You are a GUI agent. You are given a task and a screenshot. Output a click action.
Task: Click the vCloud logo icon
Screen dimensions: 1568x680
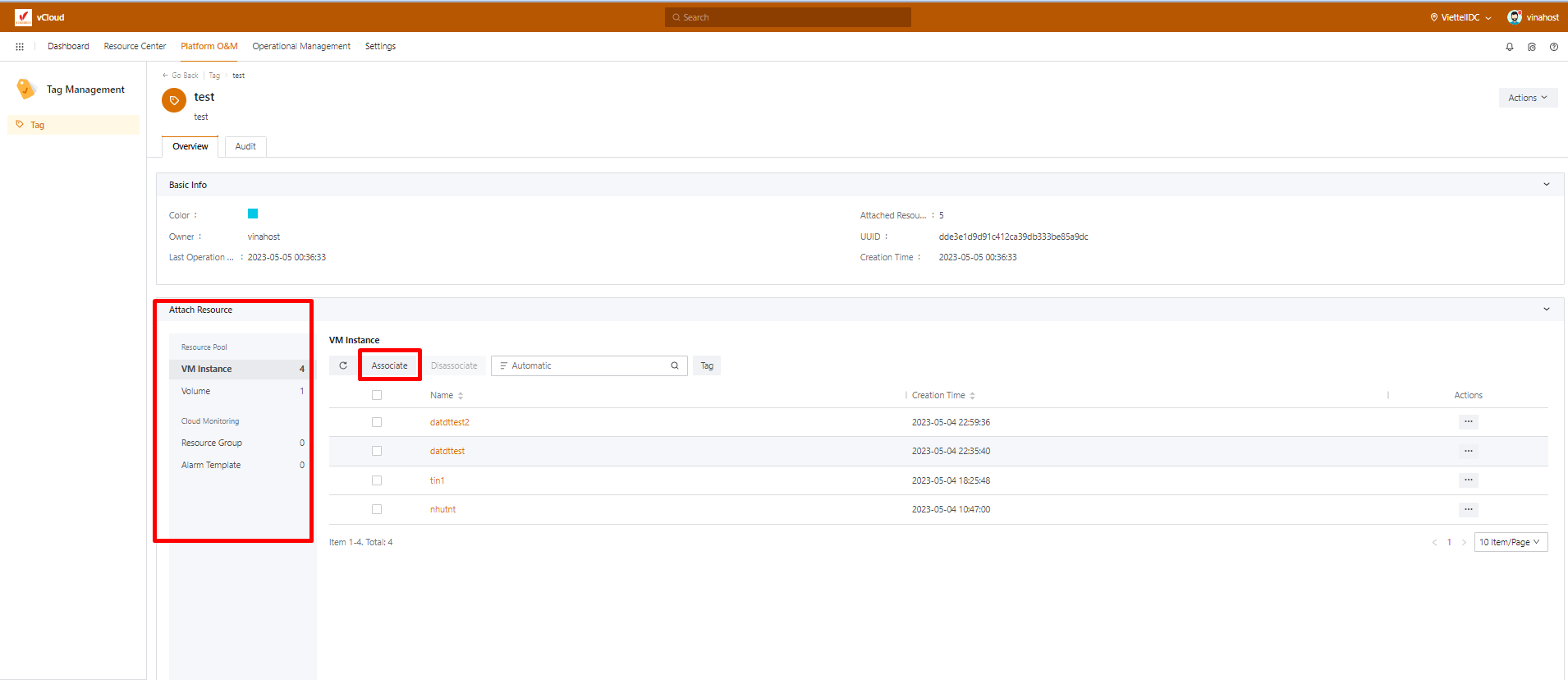[x=23, y=17]
